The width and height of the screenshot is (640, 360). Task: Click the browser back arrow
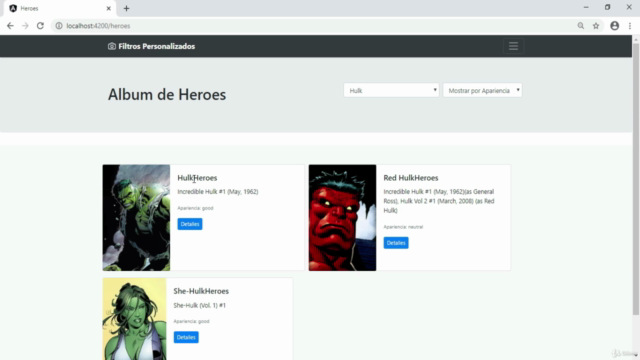point(10,26)
